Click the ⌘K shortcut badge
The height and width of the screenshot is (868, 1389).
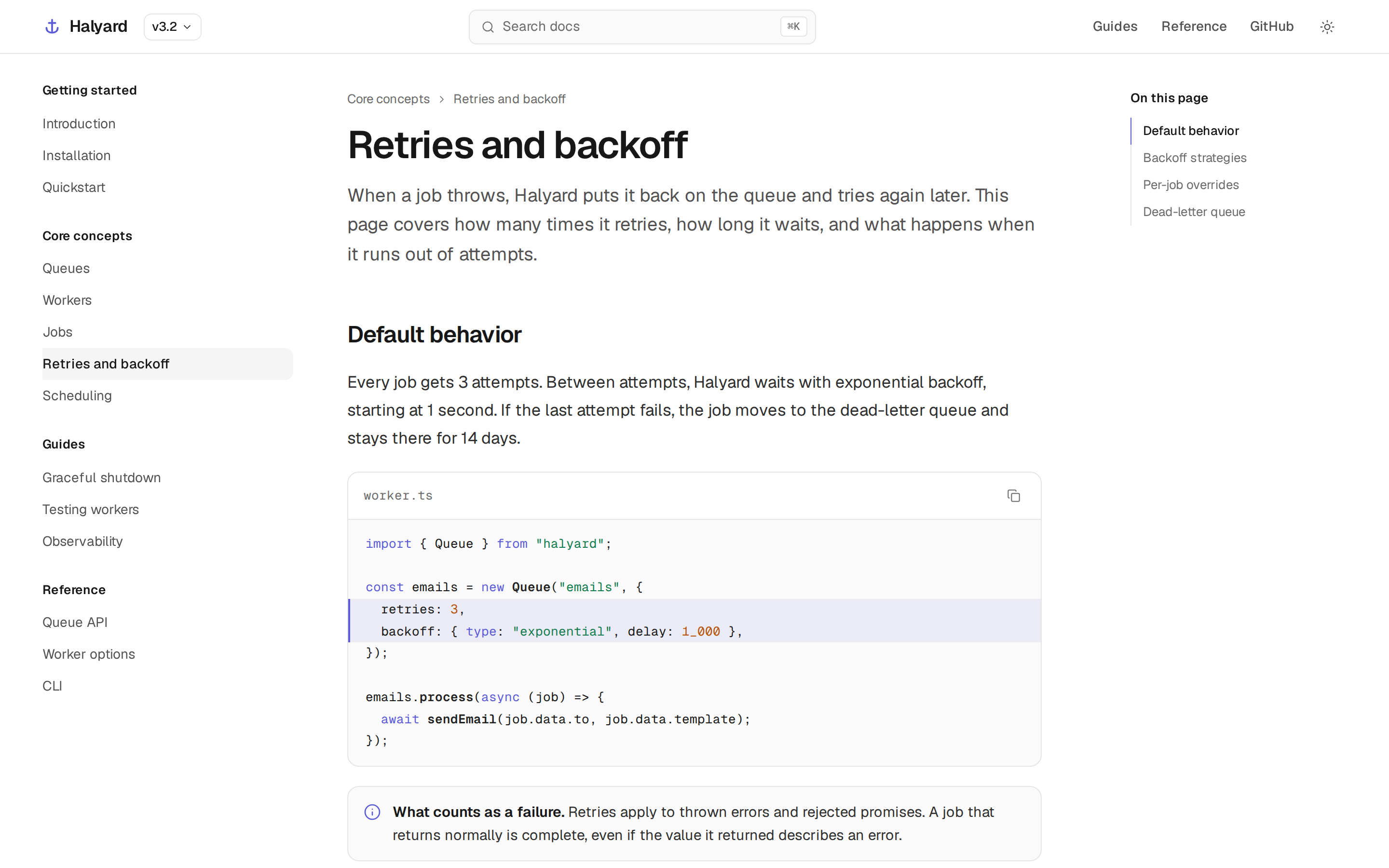coord(793,27)
